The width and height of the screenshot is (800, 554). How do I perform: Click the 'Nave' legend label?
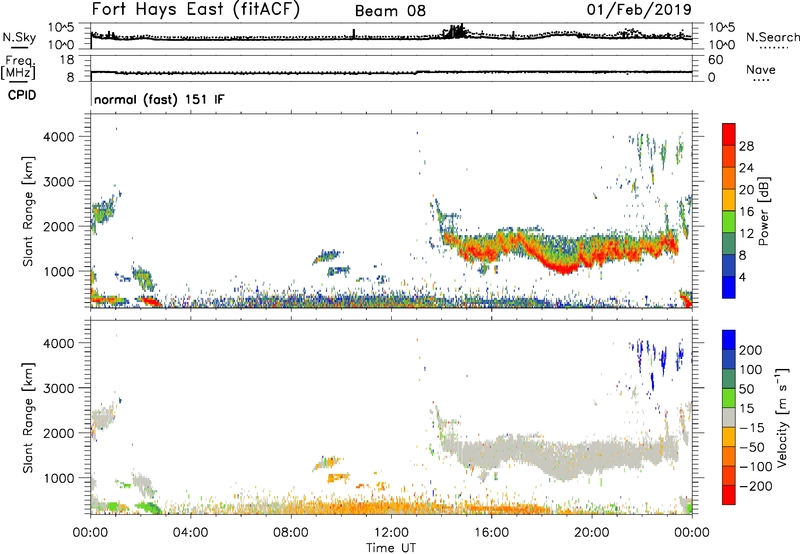[761, 70]
